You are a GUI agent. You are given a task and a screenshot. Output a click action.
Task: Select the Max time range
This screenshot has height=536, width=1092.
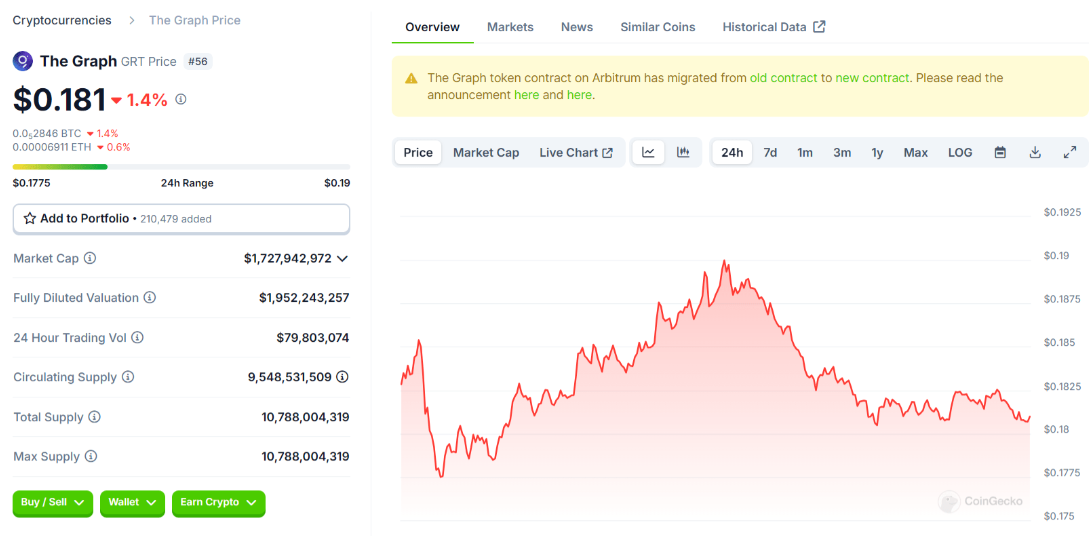tap(916, 152)
